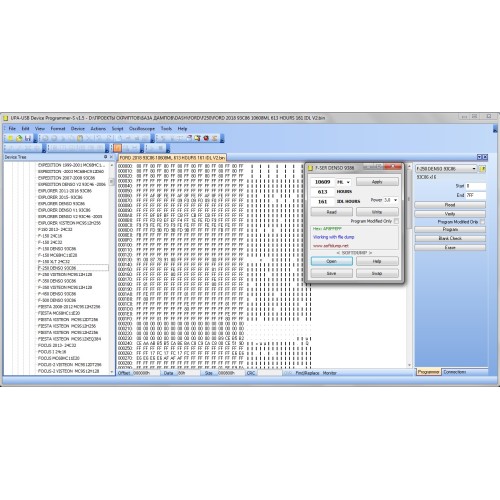The width and height of the screenshot is (500, 500).
Task: Click the Verify button in the programmer panel
Action: tap(450, 214)
